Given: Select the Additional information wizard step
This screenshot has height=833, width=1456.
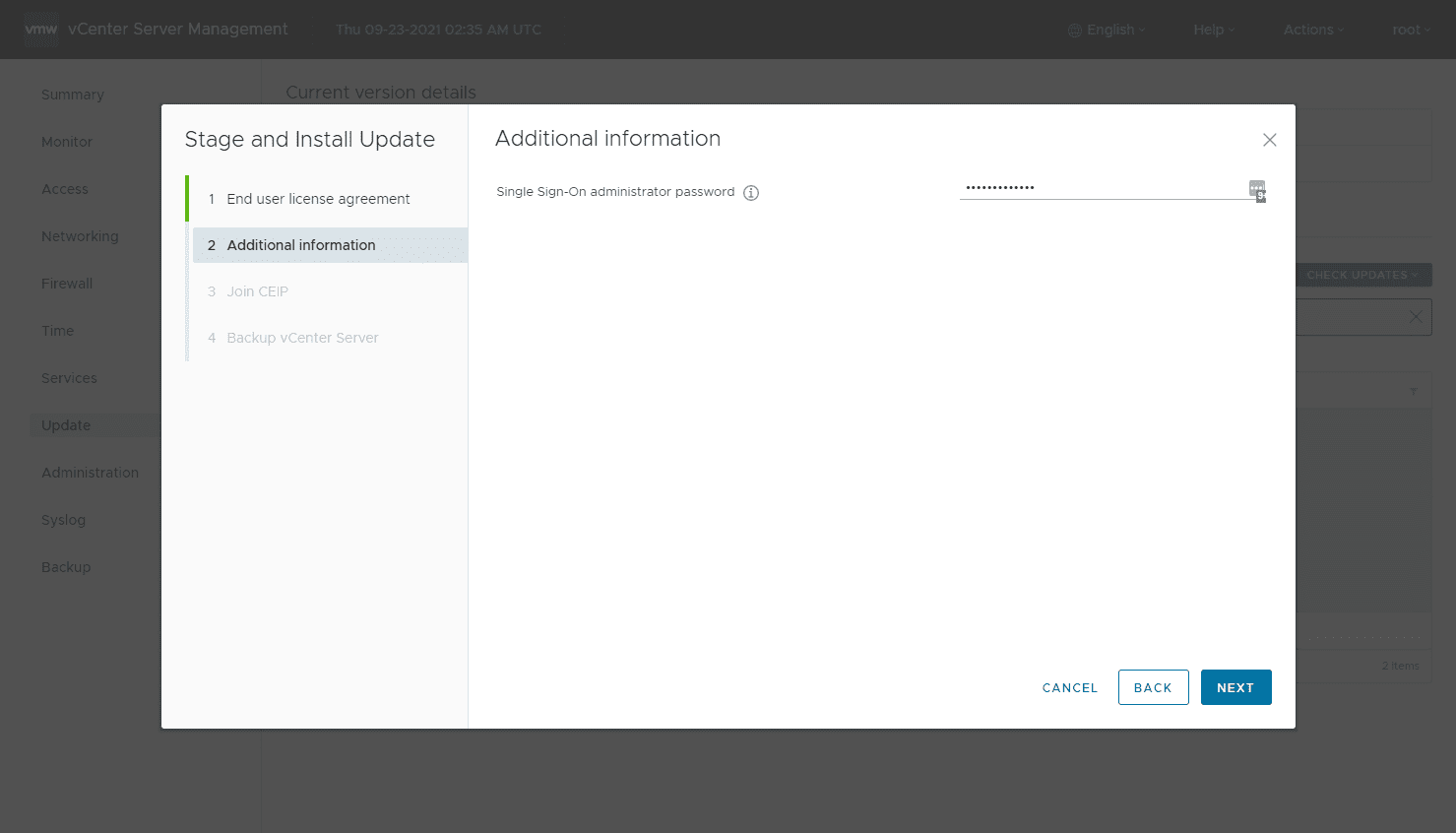Looking at the screenshot, I should click(x=301, y=245).
